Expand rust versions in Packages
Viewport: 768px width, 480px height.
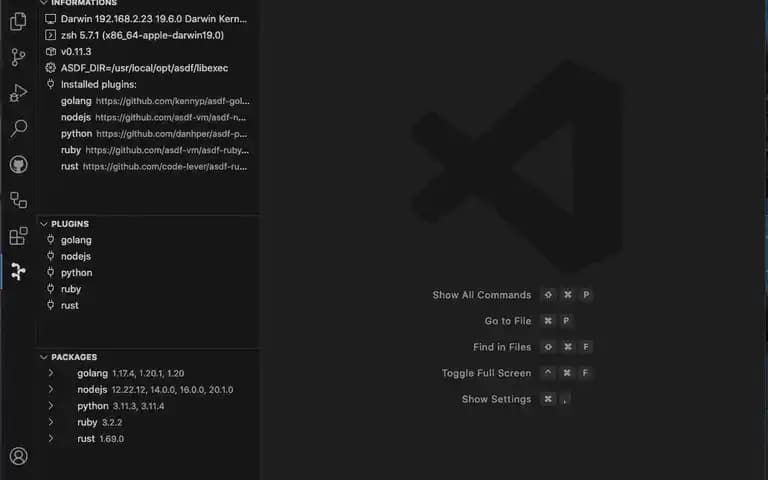(51, 438)
